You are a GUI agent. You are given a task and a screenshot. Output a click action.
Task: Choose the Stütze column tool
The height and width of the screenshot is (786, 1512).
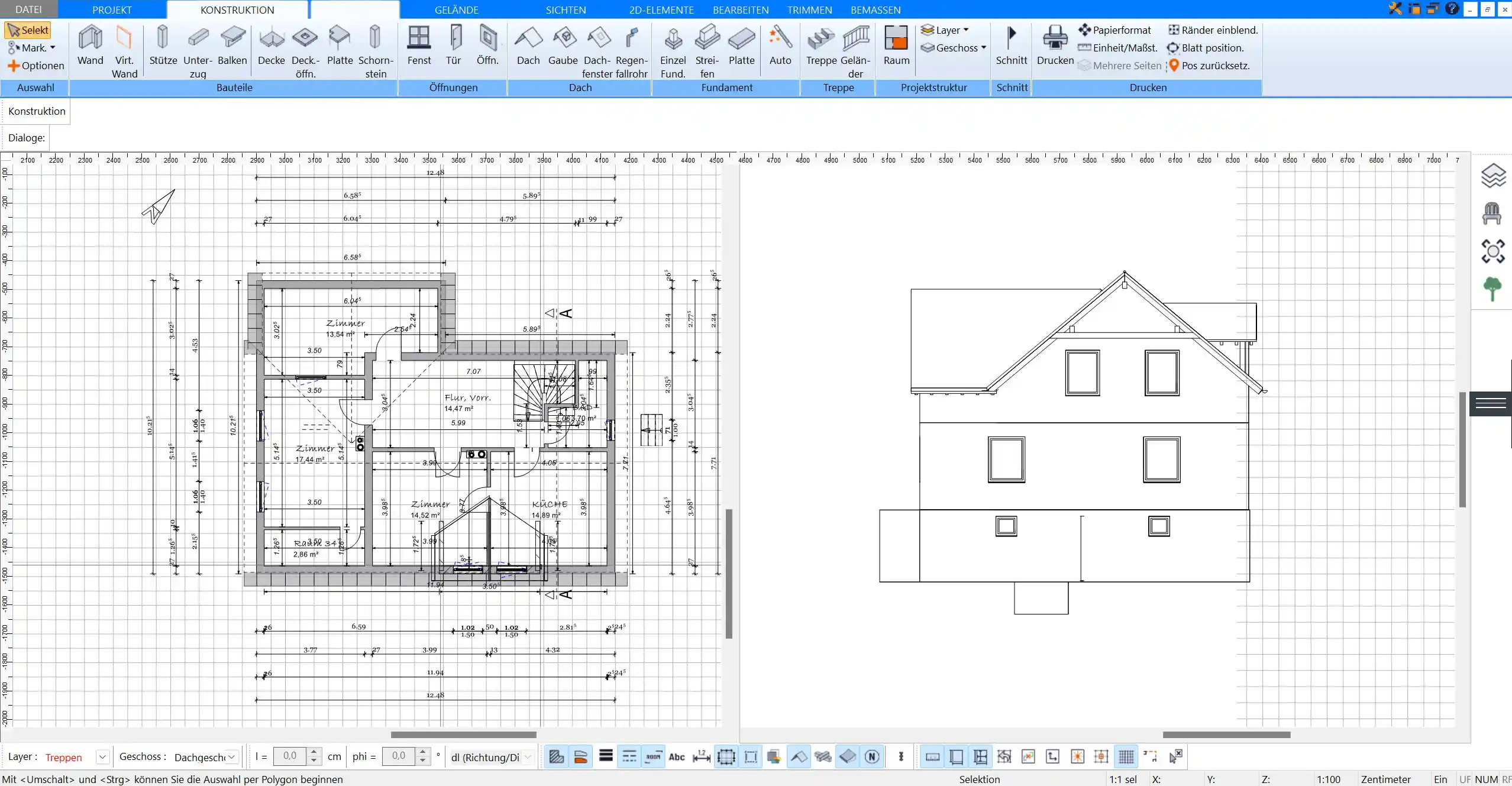(x=163, y=45)
